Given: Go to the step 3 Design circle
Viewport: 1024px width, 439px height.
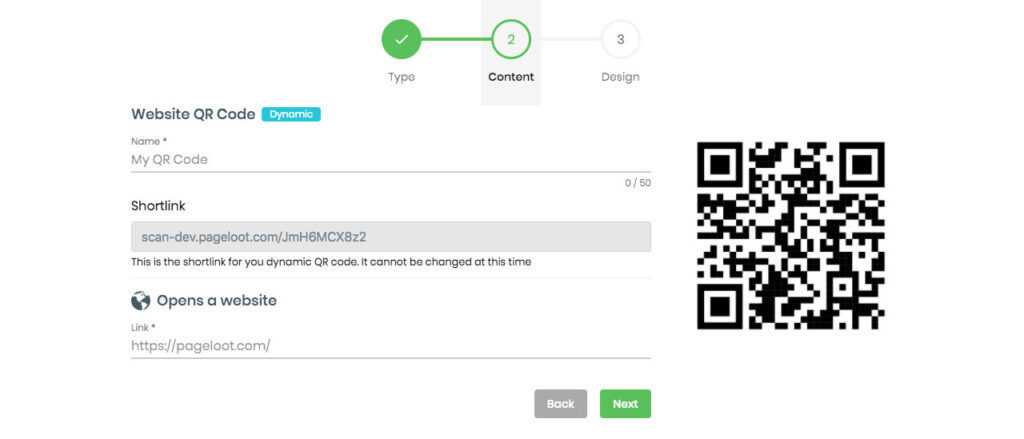Looking at the screenshot, I should pyautogui.click(x=620, y=39).
